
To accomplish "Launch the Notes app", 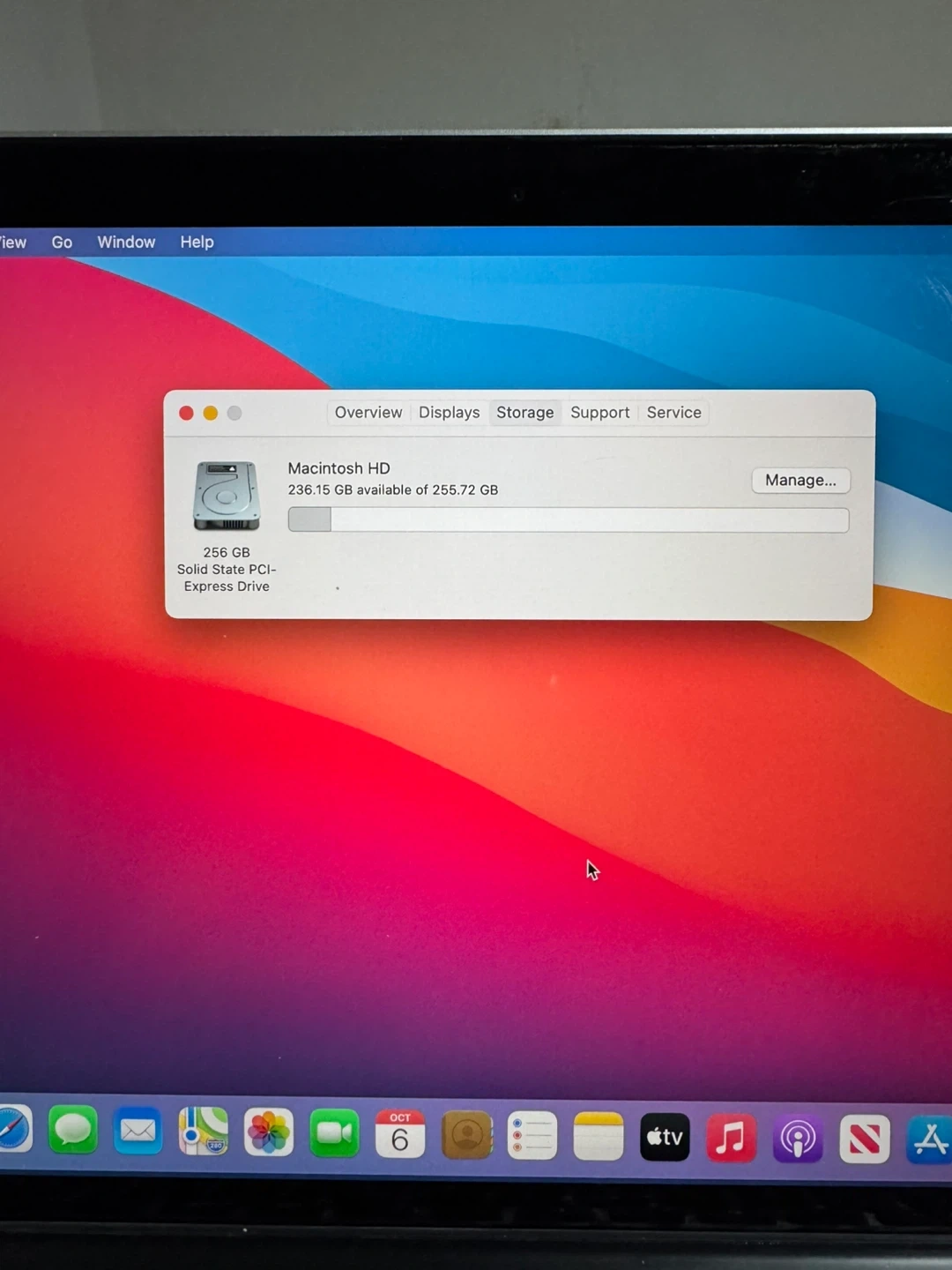I will tap(599, 1137).
